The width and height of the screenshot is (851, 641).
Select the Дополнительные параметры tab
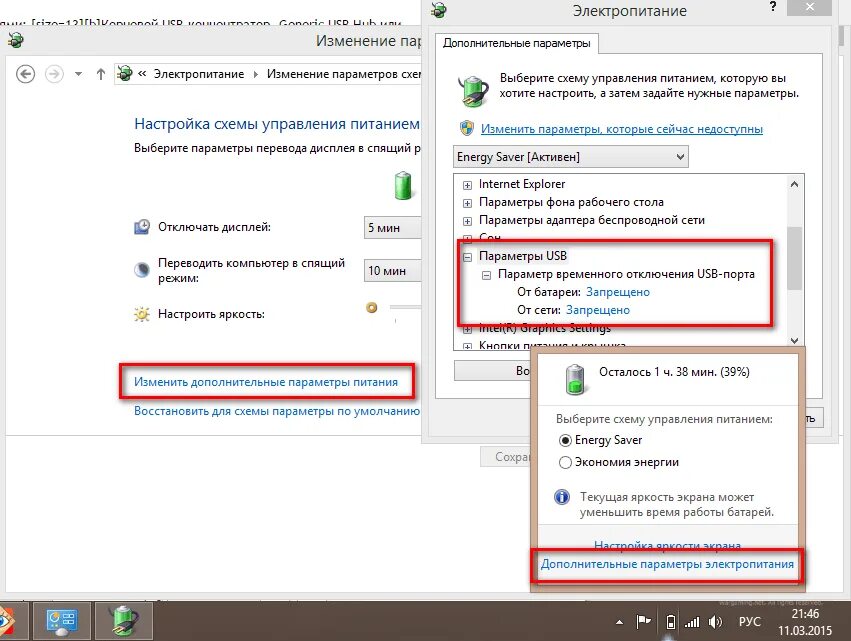pos(517,43)
